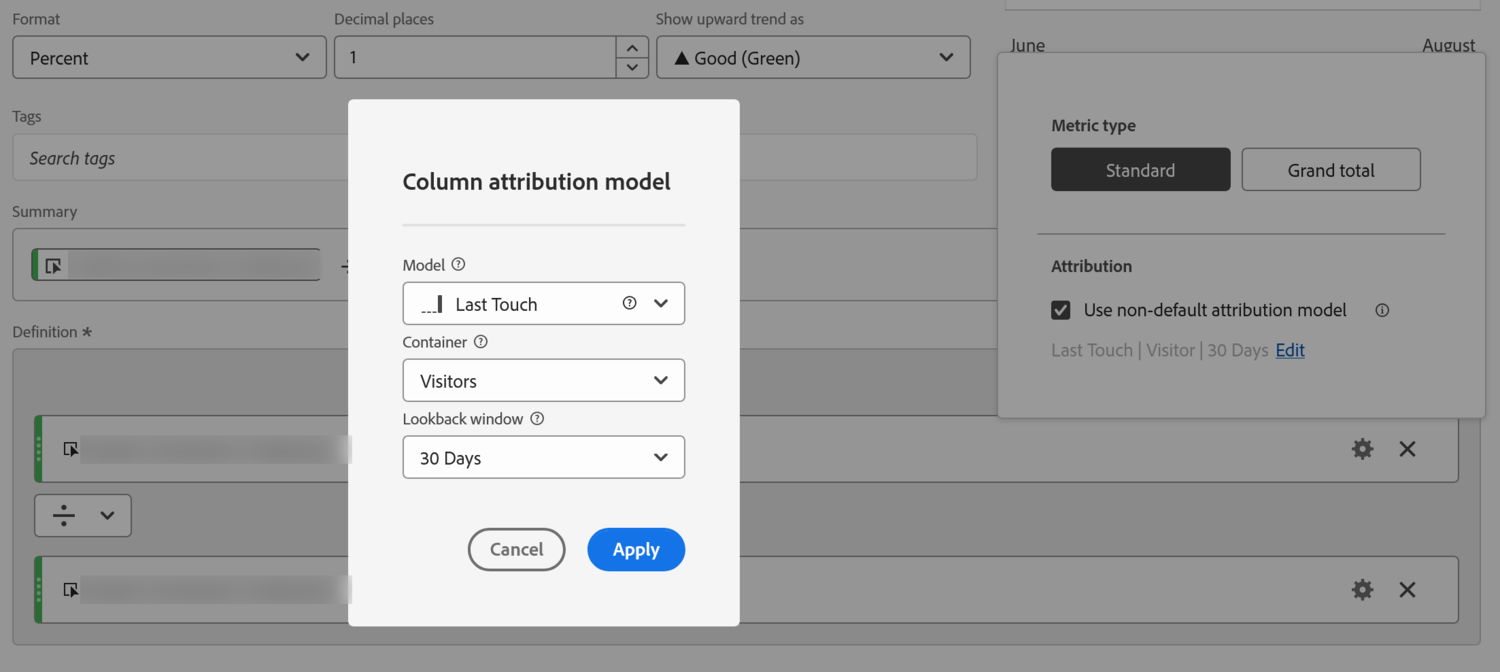This screenshot has height=672, width=1500.
Task: Open settings gear for second definition row
Action: tap(1362, 590)
